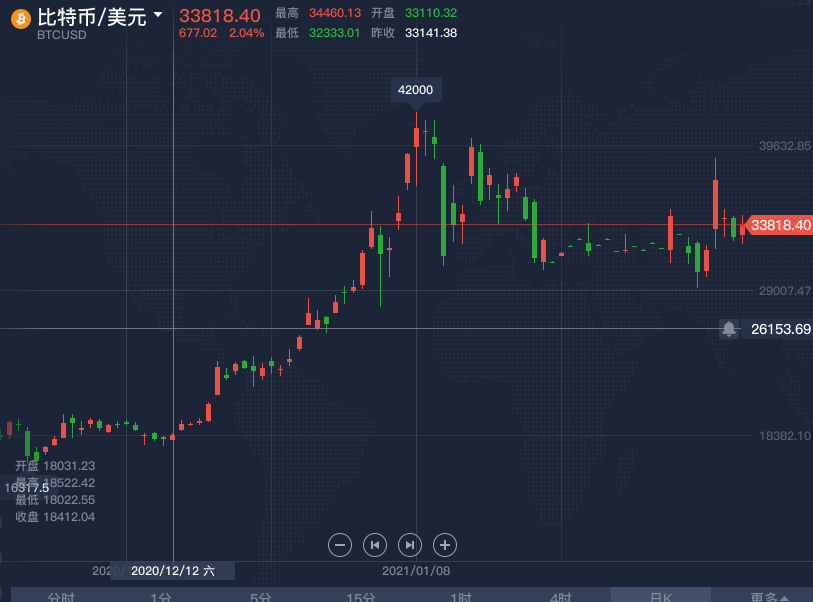Open the 比特币/美元 symbol dropdown arrow
This screenshot has height=602, width=813.
tap(158, 15)
